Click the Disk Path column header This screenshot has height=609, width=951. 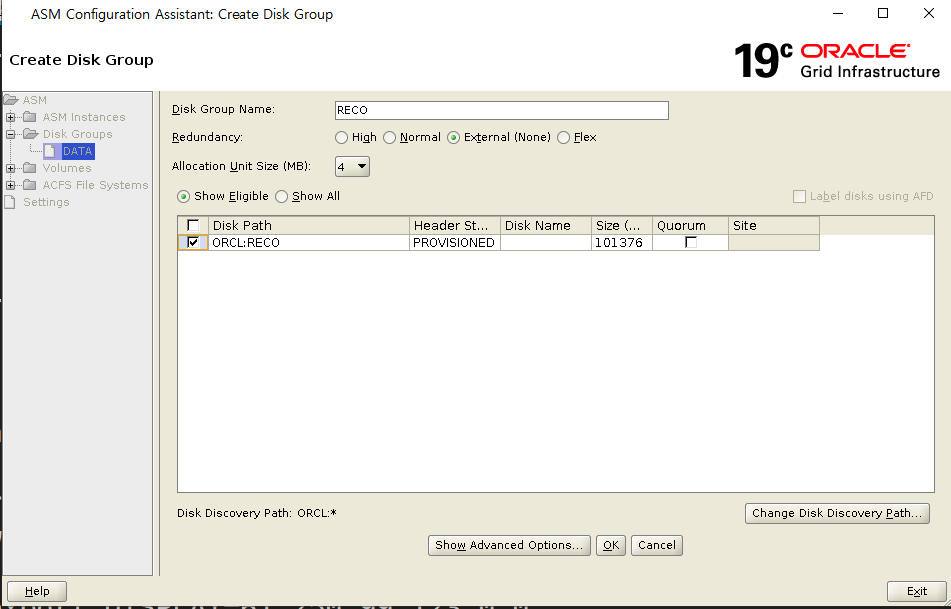tap(309, 226)
